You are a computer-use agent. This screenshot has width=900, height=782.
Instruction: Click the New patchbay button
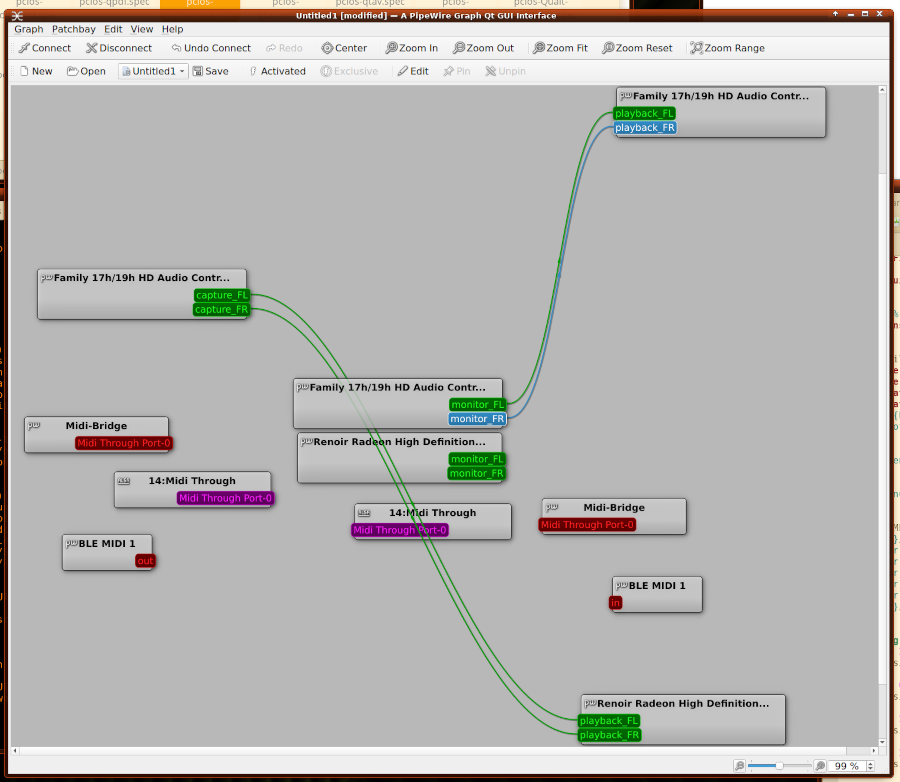(35, 71)
